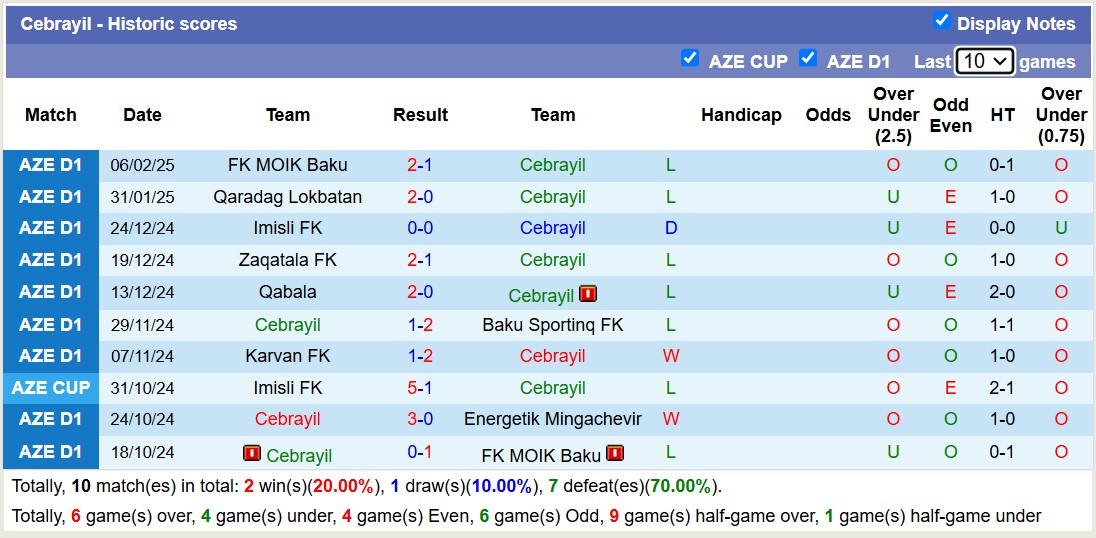Click the AZE D1 label on 06/02/25 row
The width and height of the screenshot is (1096, 538).
tap(51, 165)
